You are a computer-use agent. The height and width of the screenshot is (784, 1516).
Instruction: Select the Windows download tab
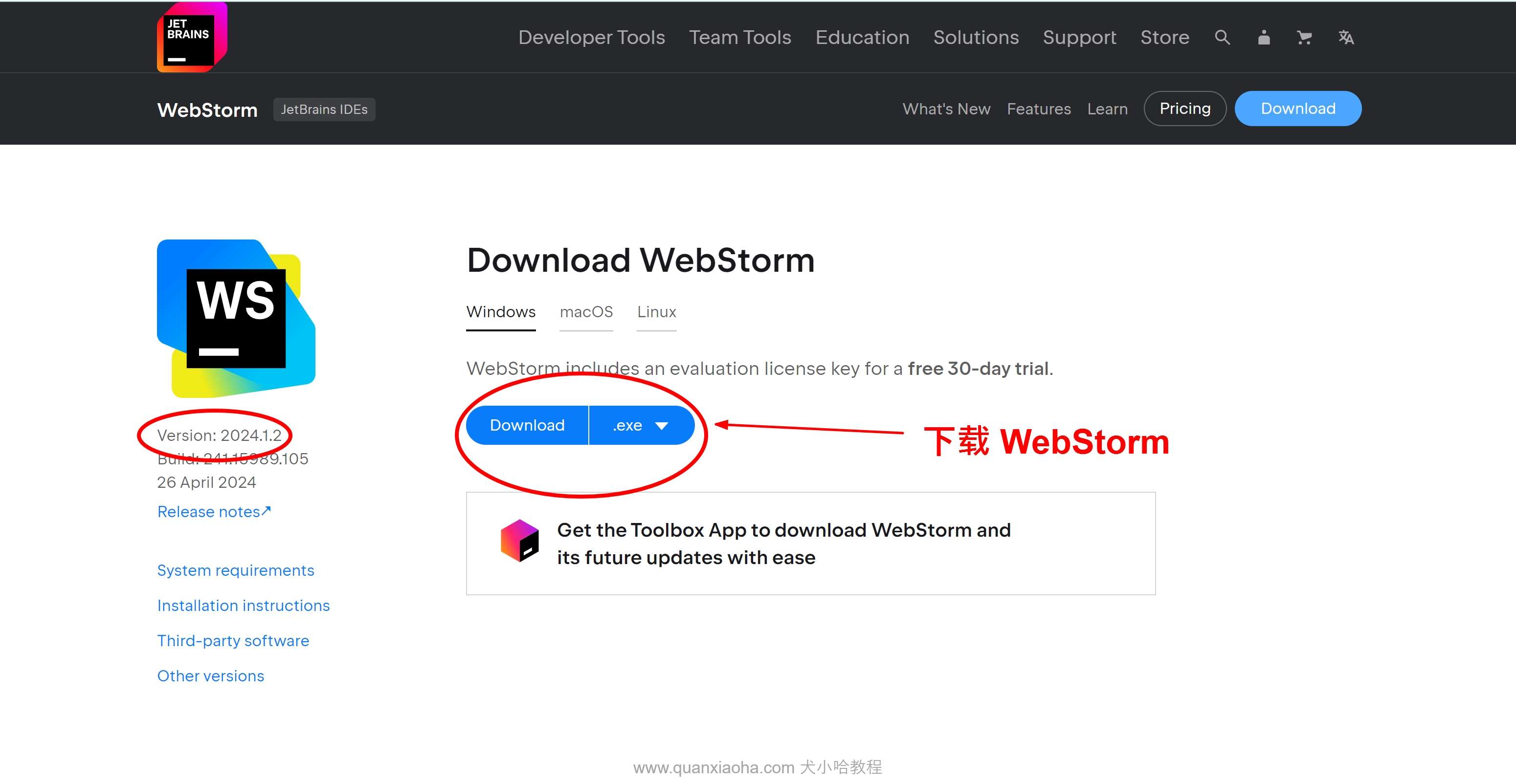coord(501,311)
